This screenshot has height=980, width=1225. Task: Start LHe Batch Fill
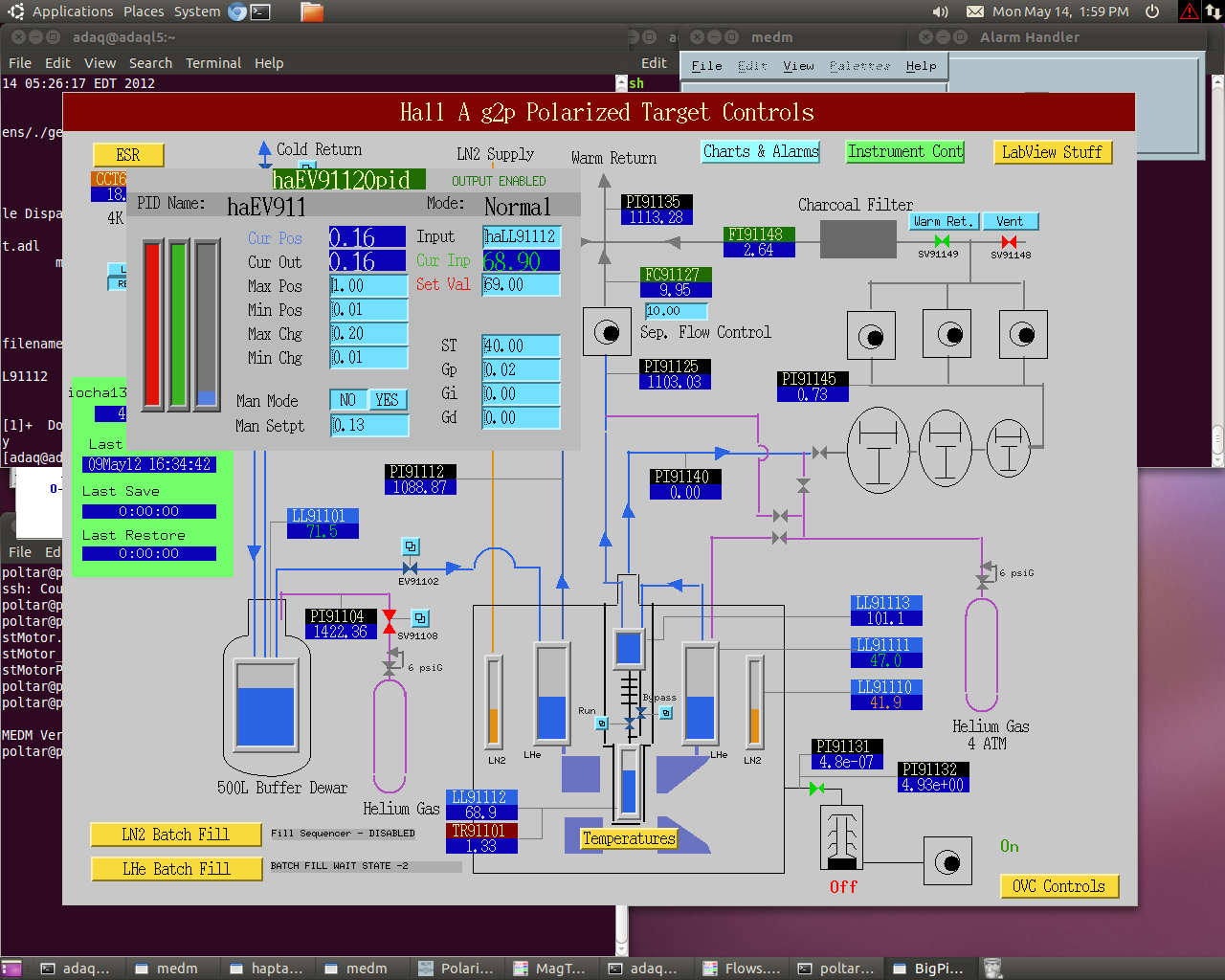coord(176,869)
